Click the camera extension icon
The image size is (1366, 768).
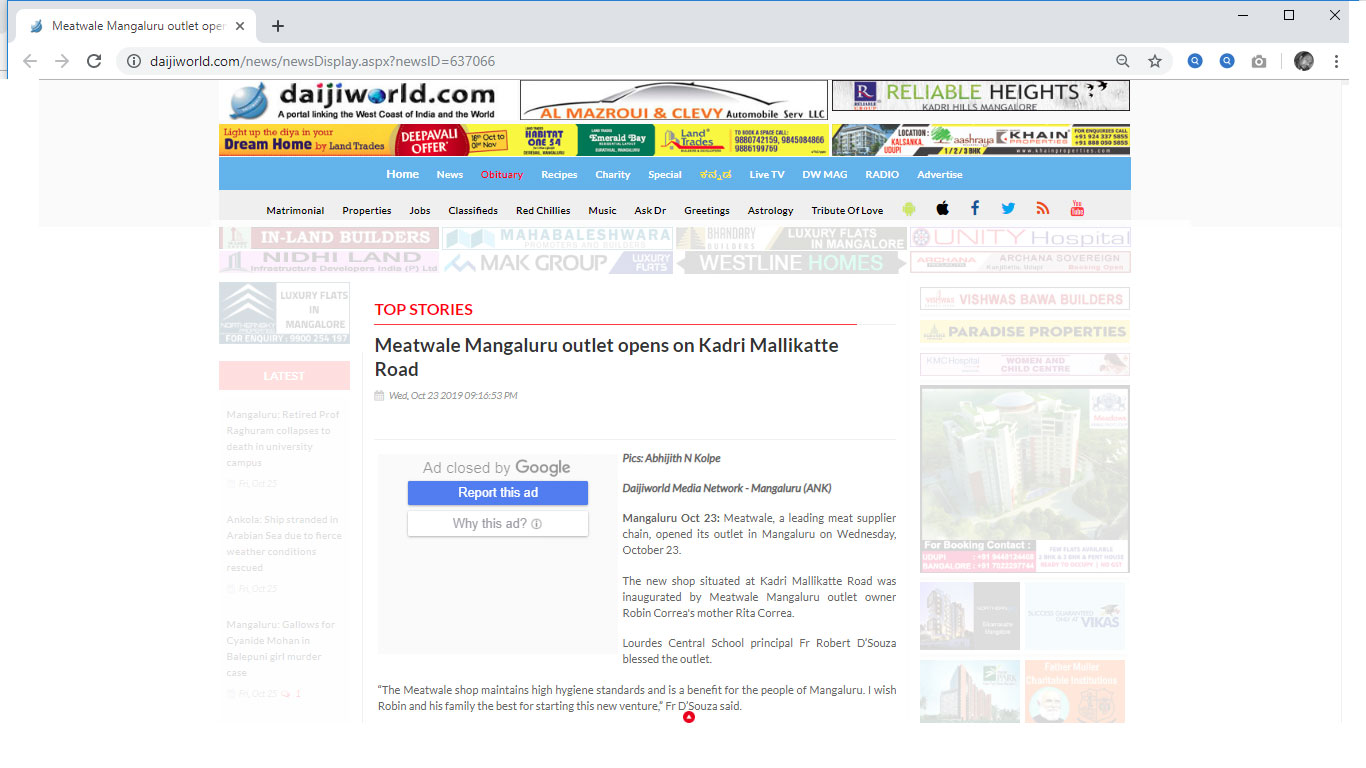click(1259, 61)
